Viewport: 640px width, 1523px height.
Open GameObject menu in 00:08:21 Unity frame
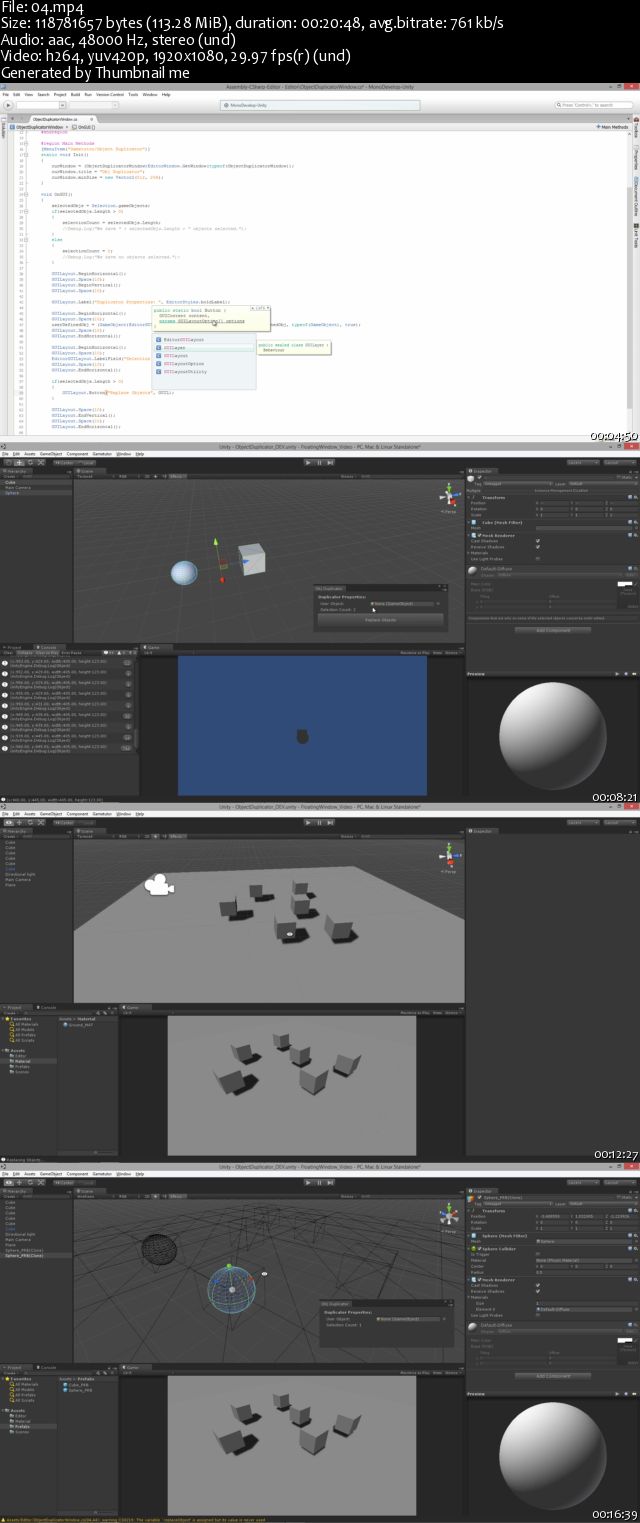[51, 454]
